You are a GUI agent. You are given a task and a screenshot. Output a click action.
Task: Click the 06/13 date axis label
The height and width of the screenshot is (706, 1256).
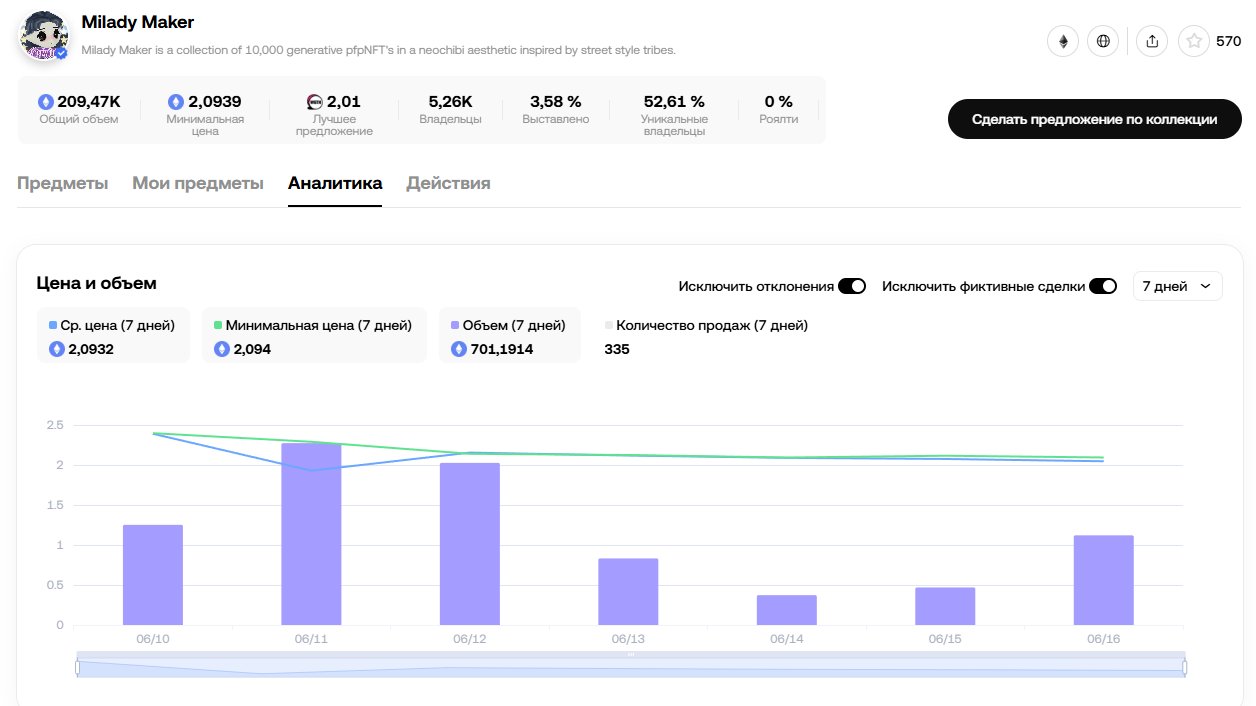coord(628,639)
